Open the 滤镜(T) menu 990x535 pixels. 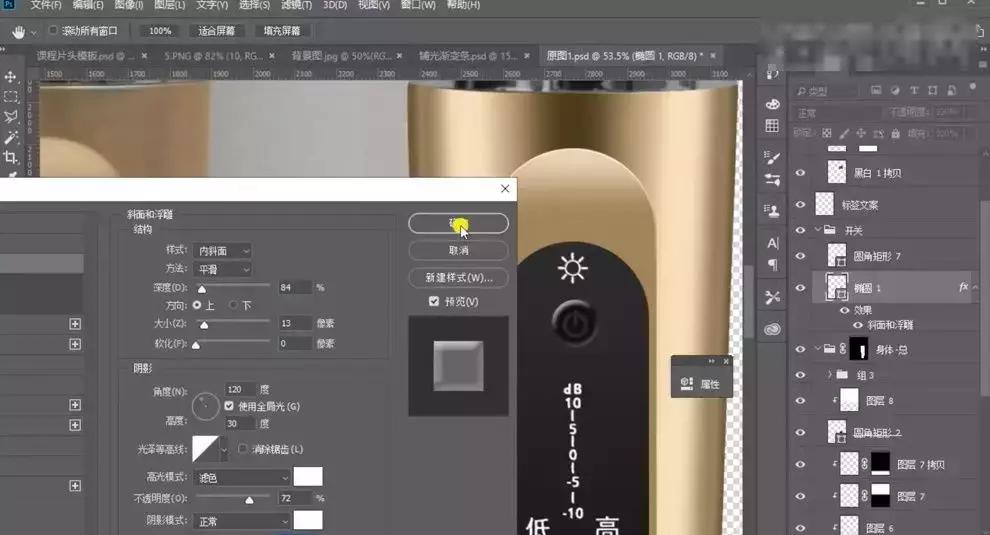[296, 5]
